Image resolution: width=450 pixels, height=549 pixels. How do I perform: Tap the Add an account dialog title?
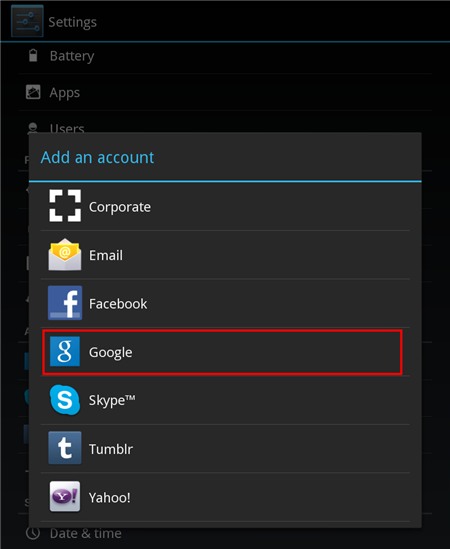97,158
